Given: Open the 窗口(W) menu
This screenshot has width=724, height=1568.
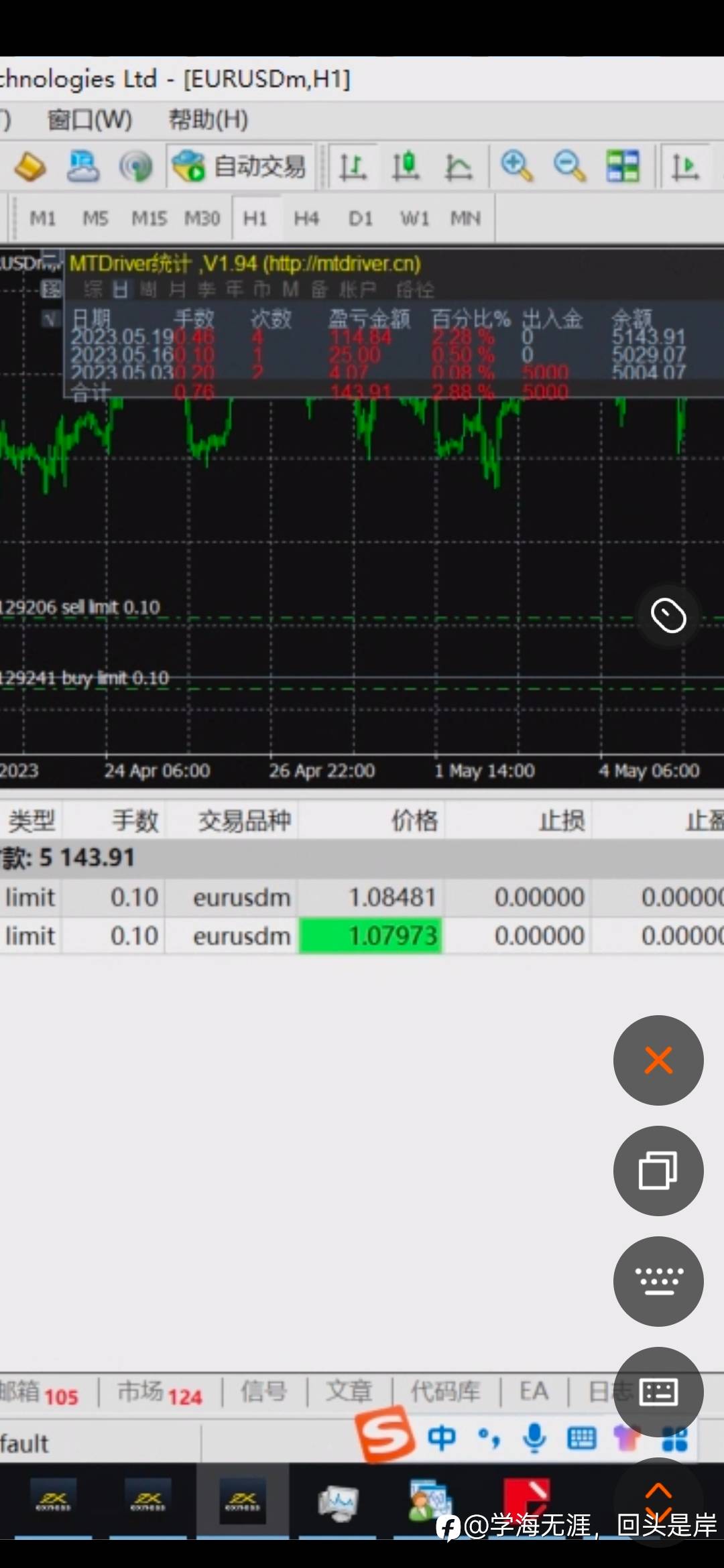Looking at the screenshot, I should pyautogui.click(x=89, y=120).
